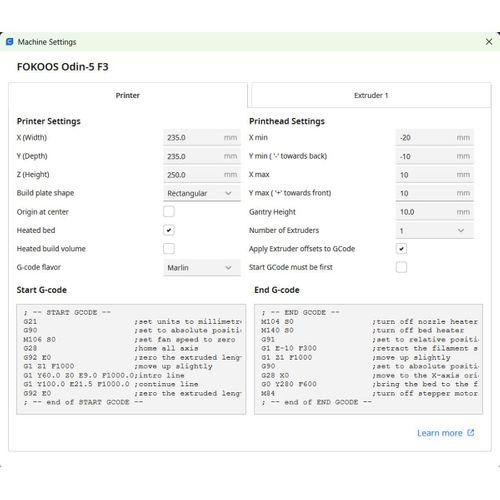Viewport: 500px width, 500px height.
Task: Click inside the Start G-code text area
Action: (x=131, y=359)
